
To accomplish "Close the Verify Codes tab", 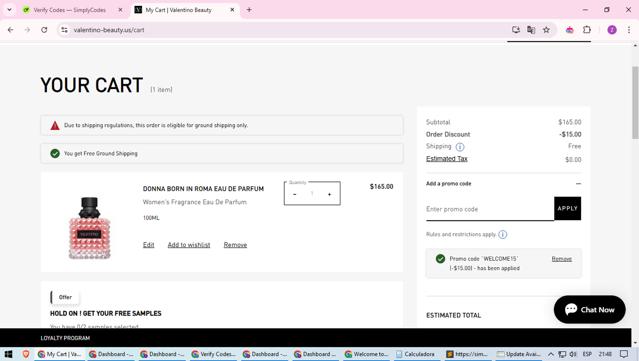I will point(120,10).
